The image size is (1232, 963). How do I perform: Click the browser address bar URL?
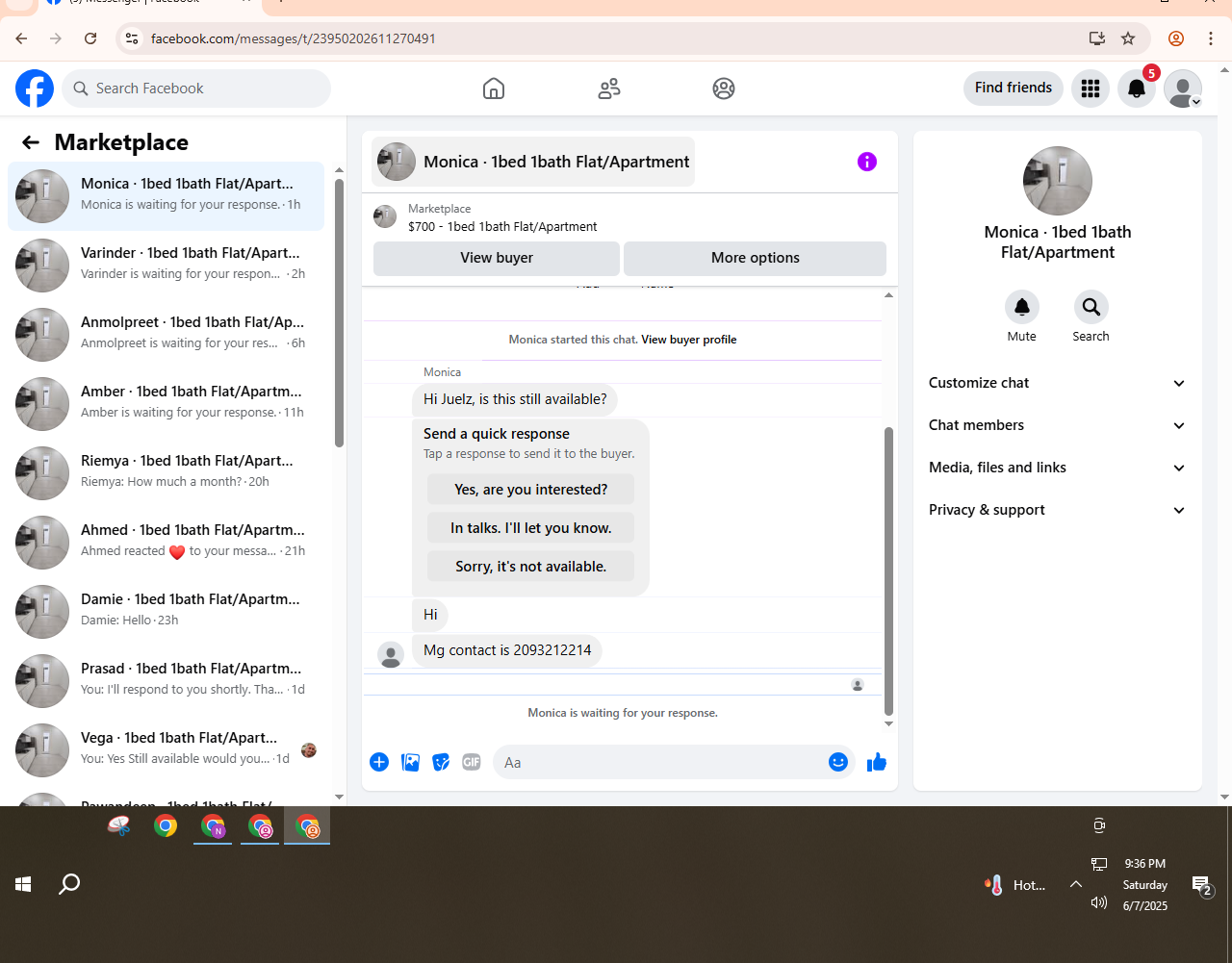point(294,38)
